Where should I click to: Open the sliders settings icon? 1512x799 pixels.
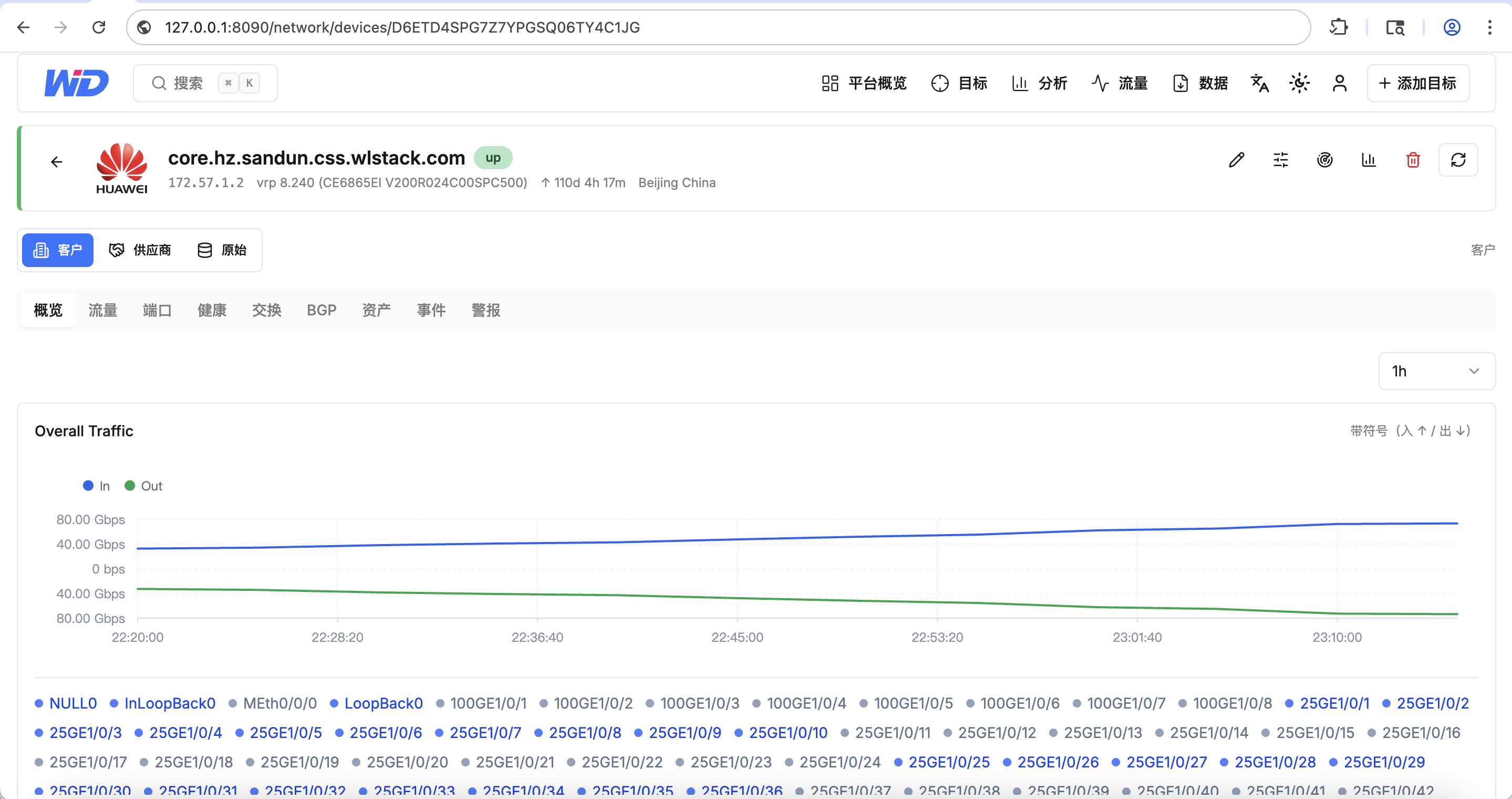coord(1280,160)
